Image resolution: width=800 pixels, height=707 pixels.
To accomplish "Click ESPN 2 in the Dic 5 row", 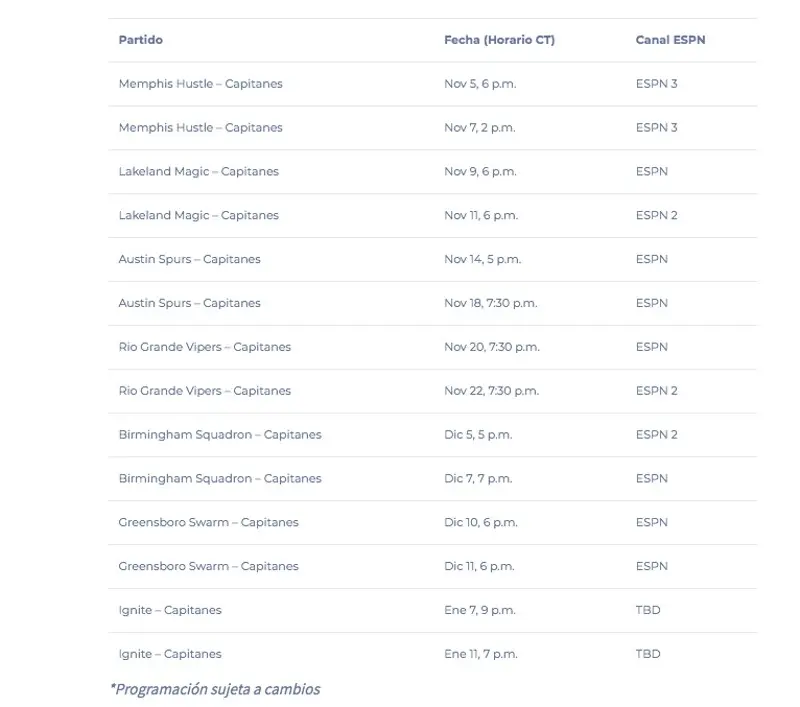I will tap(656, 435).
